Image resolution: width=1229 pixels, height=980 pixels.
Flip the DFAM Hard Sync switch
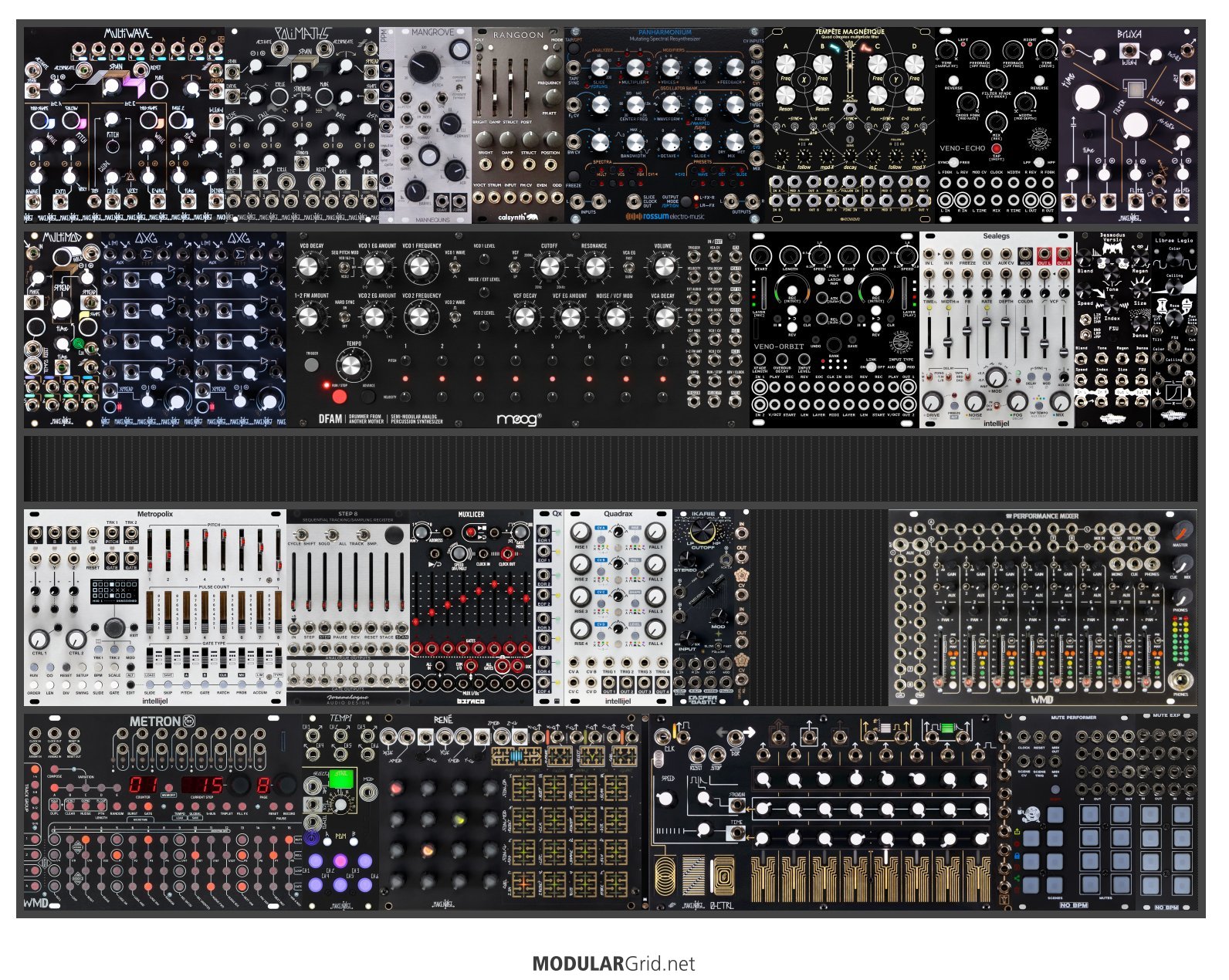click(345, 315)
